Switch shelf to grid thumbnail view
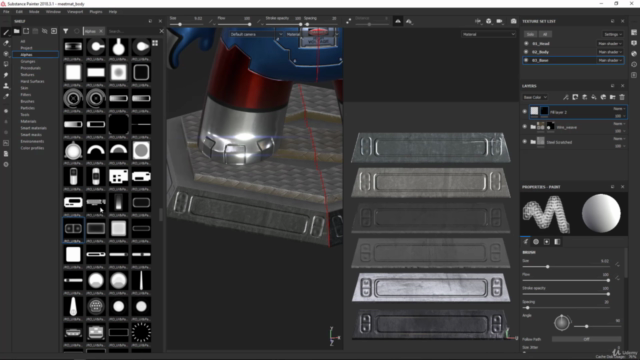The width and height of the screenshot is (640, 360). (155, 43)
